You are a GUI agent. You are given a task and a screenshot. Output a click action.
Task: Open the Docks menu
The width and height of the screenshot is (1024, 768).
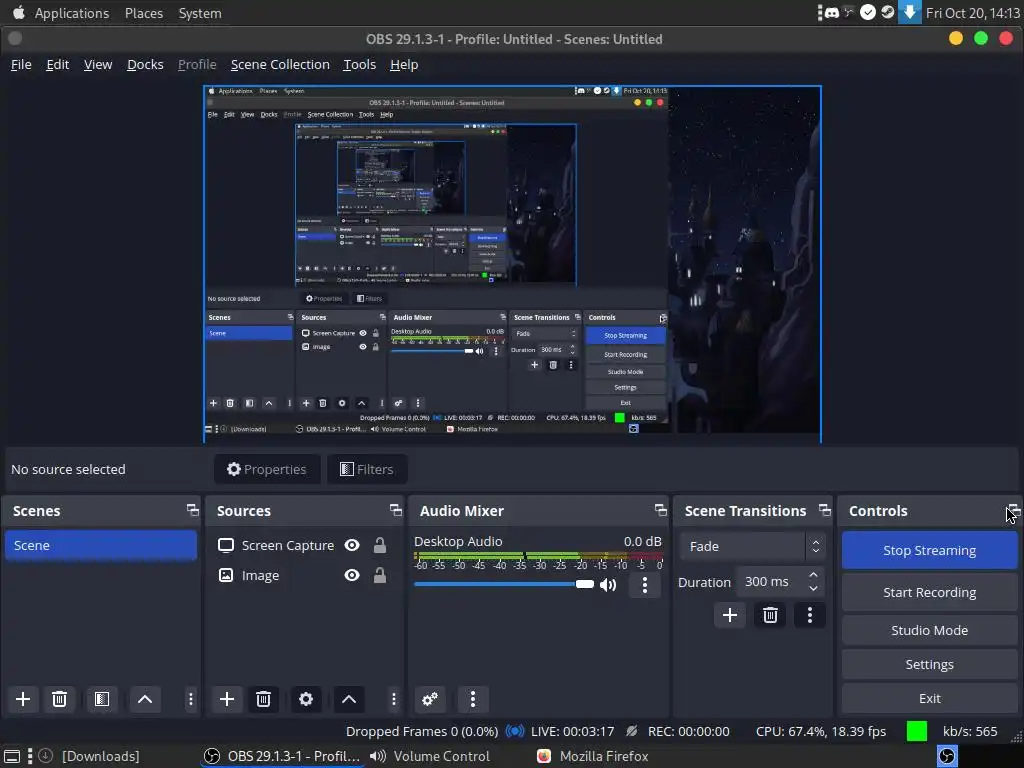tap(145, 65)
